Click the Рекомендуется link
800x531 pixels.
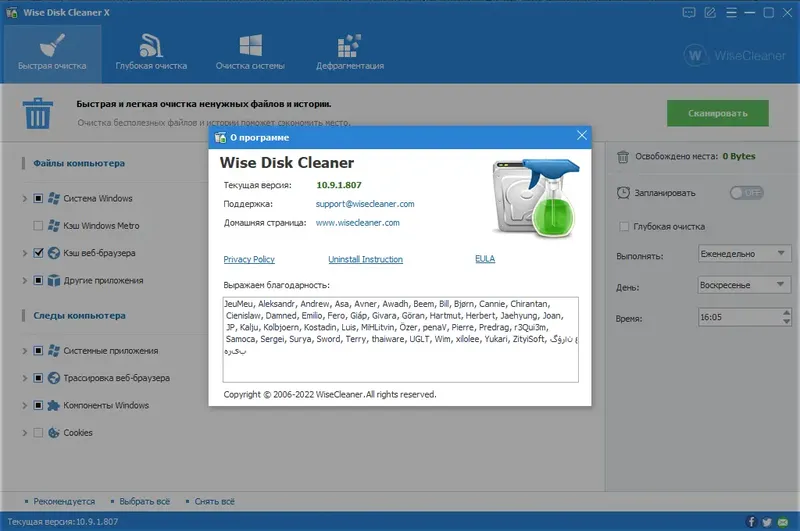click(64, 501)
